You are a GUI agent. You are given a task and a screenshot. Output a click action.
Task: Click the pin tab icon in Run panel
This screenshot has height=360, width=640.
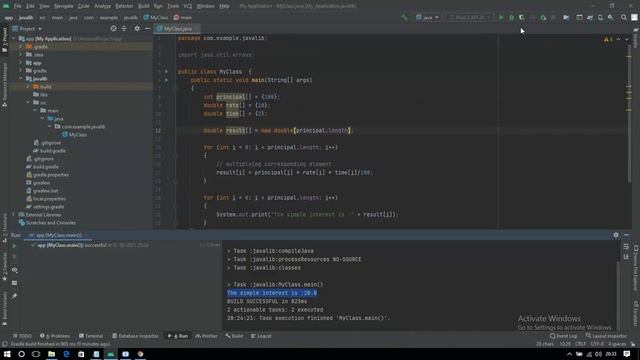pyautogui.click(x=14, y=296)
